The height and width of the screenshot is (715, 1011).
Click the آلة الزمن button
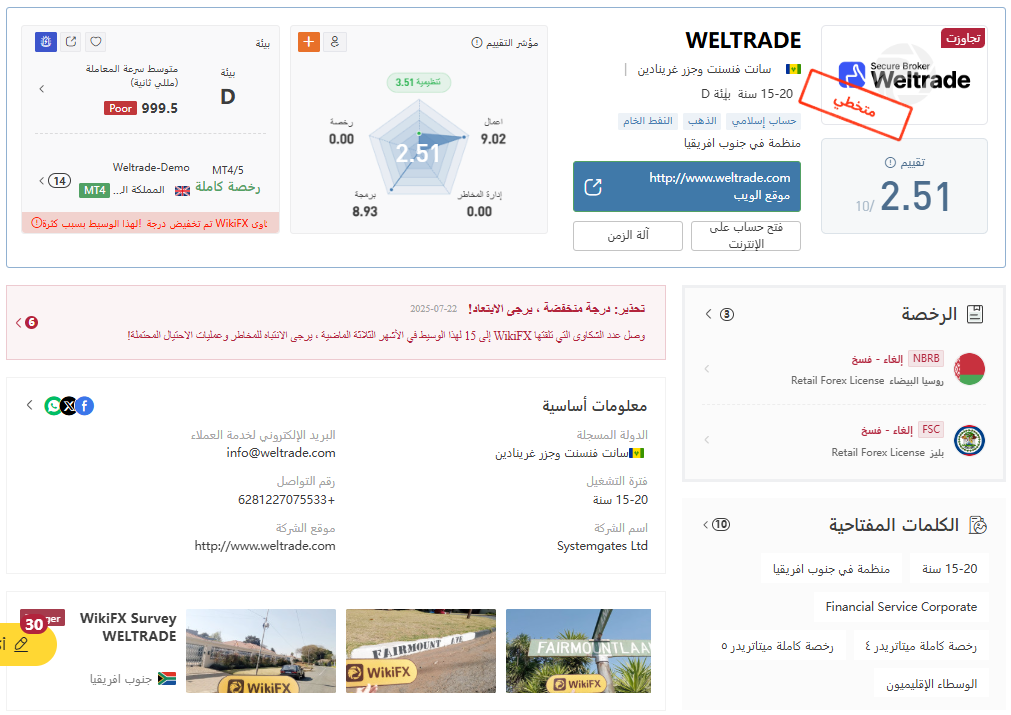tap(628, 236)
